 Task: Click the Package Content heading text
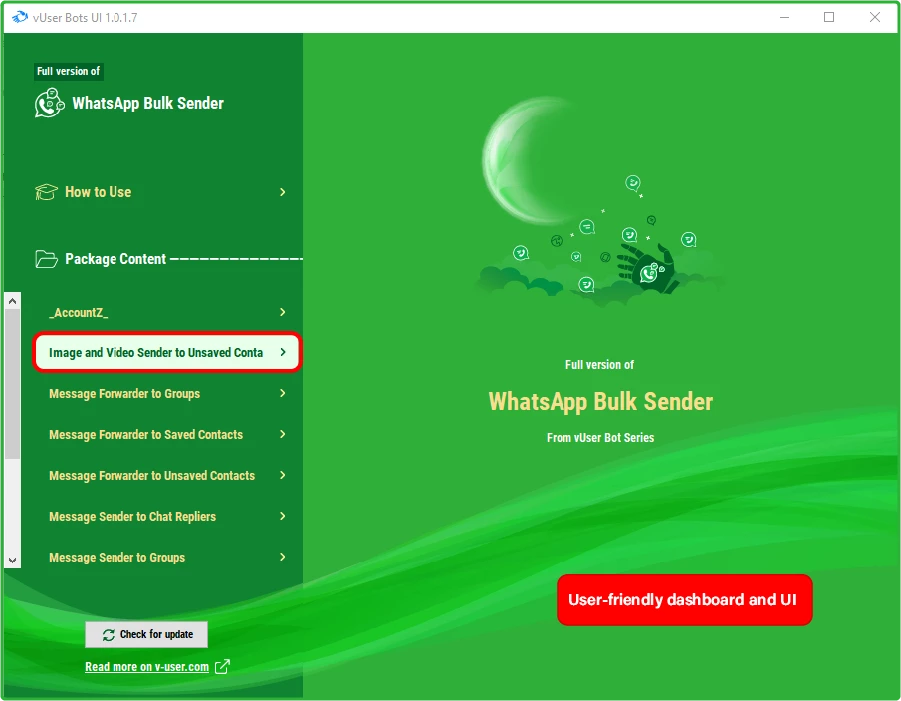[x=115, y=259]
